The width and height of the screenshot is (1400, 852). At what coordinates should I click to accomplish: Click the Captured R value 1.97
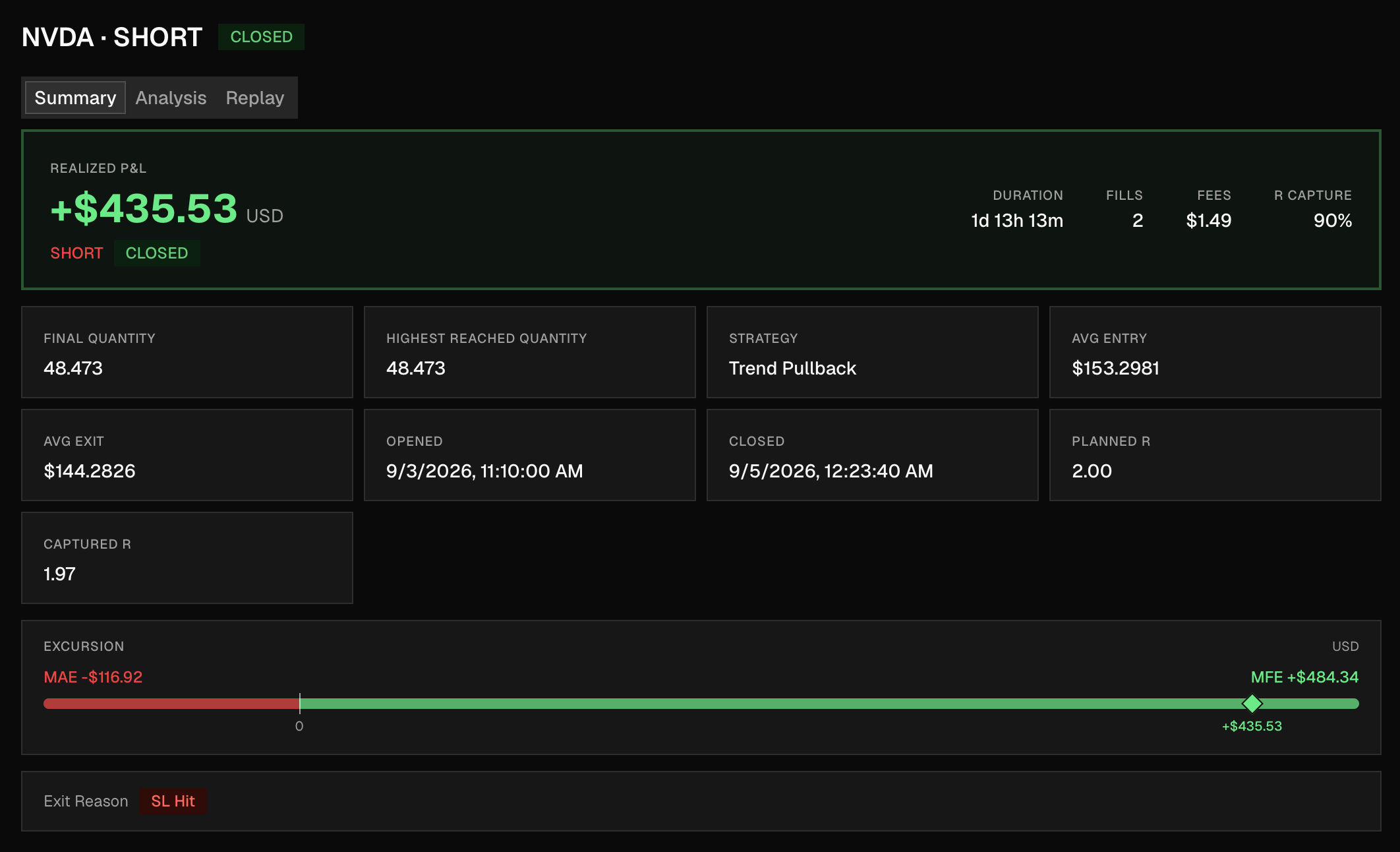[59, 574]
